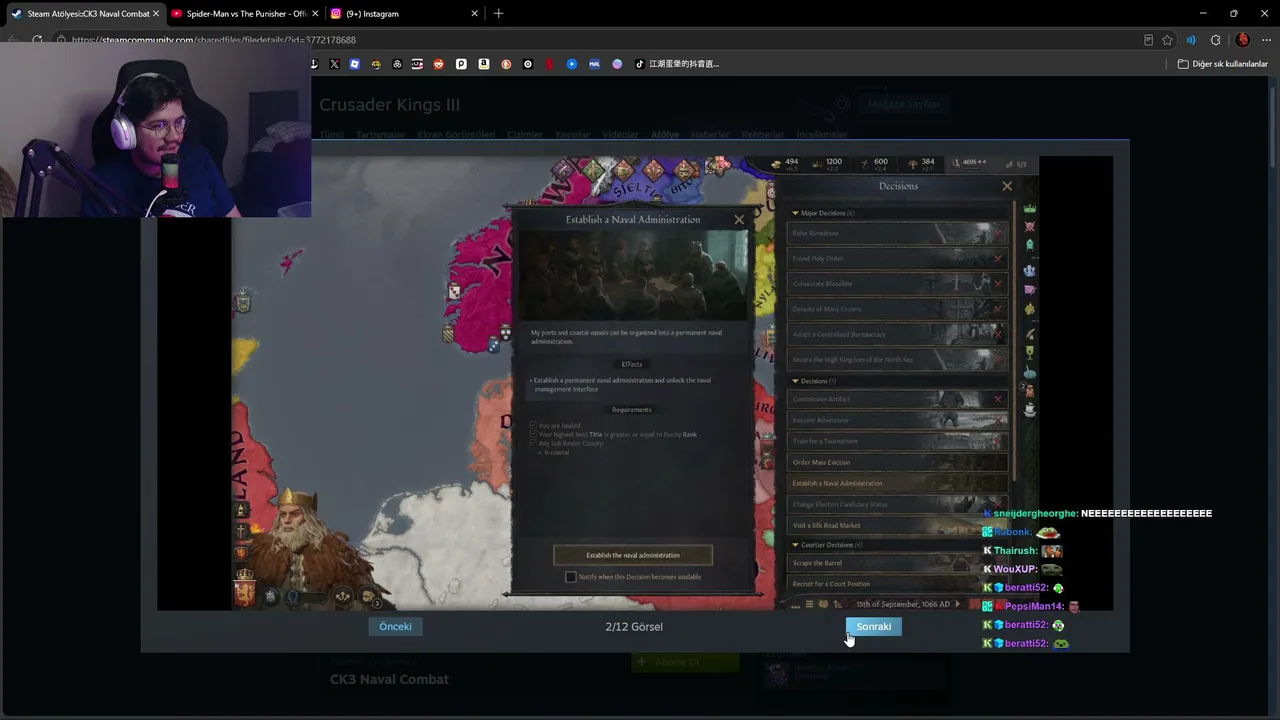The width and height of the screenshot is (1280, 720).
Task: Go to the next image with Sonraki
Action: (x=873, y=627)
